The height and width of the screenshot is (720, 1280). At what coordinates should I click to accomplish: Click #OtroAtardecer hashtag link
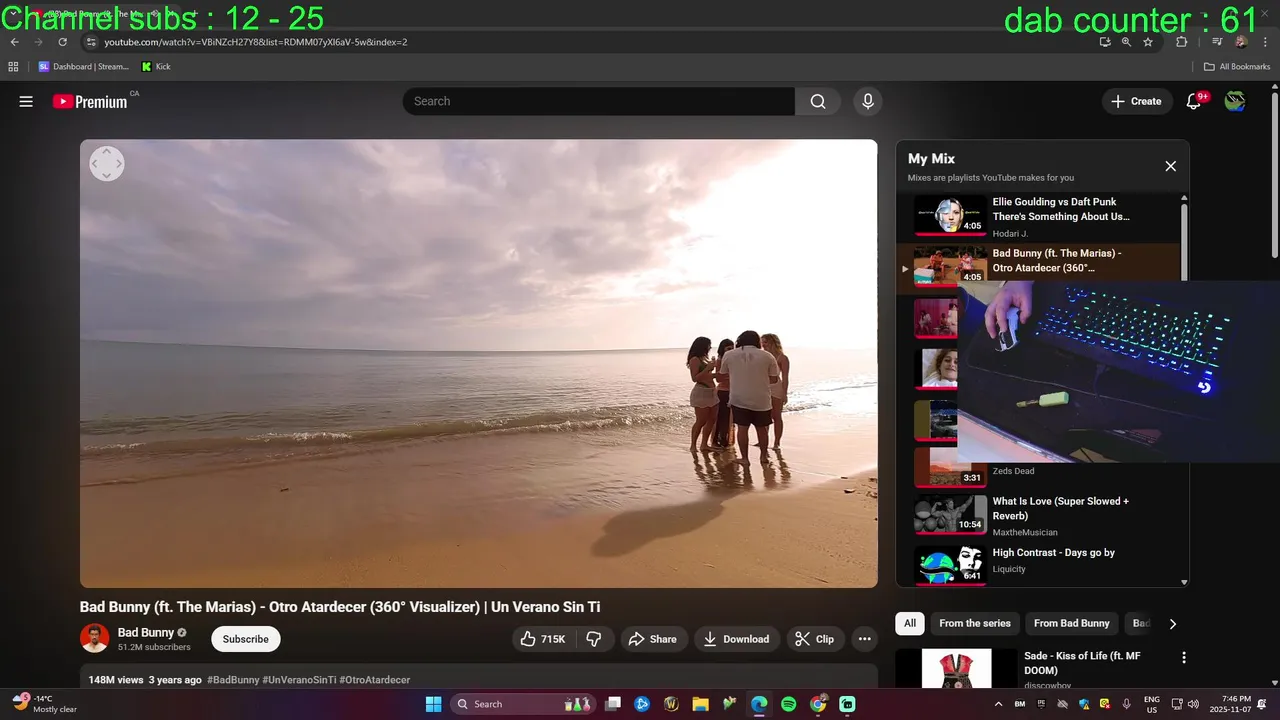point(375,680)
